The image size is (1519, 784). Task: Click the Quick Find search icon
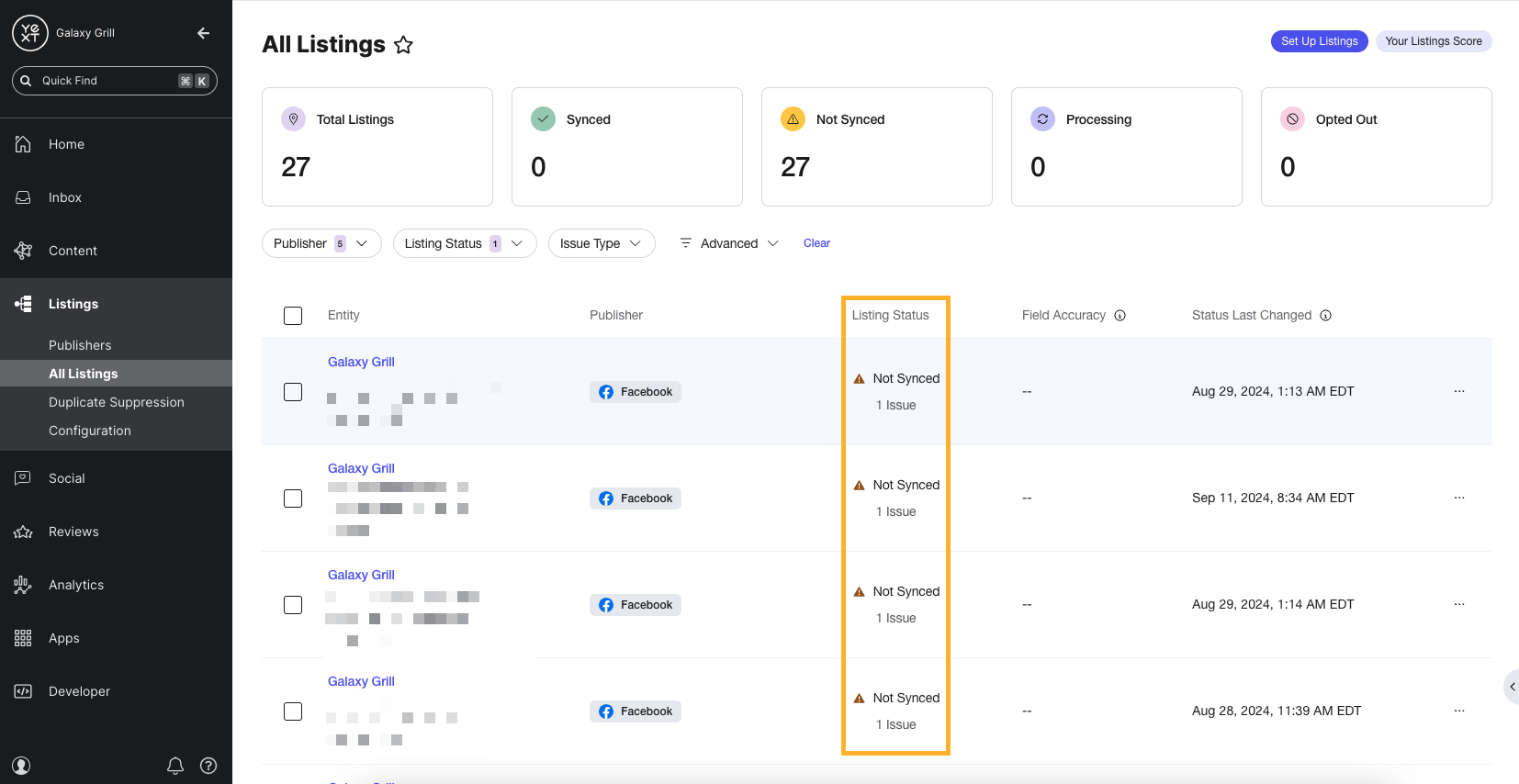[x=26, y=81]
